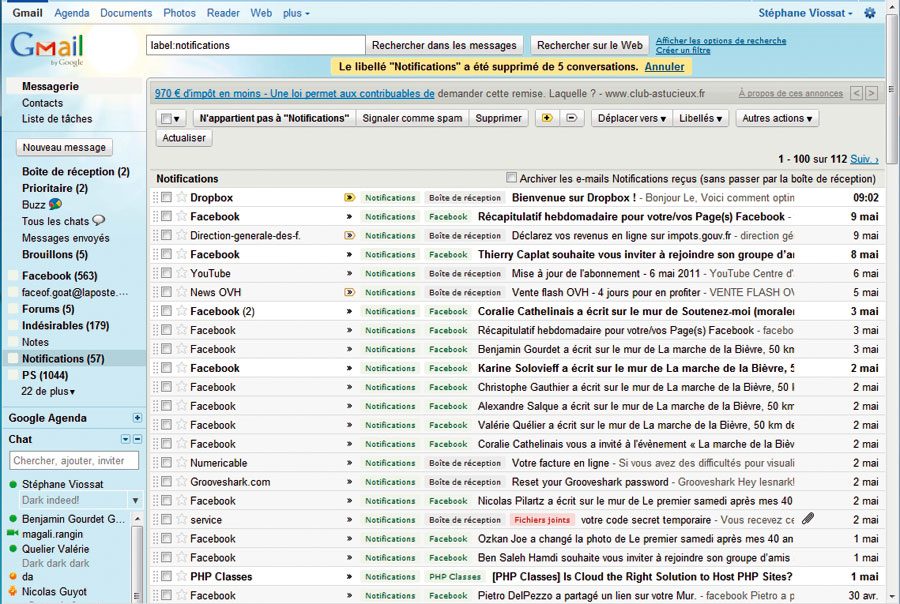
Task: Star the Dropbox welcome email
Action: click(x=181, y=198)
